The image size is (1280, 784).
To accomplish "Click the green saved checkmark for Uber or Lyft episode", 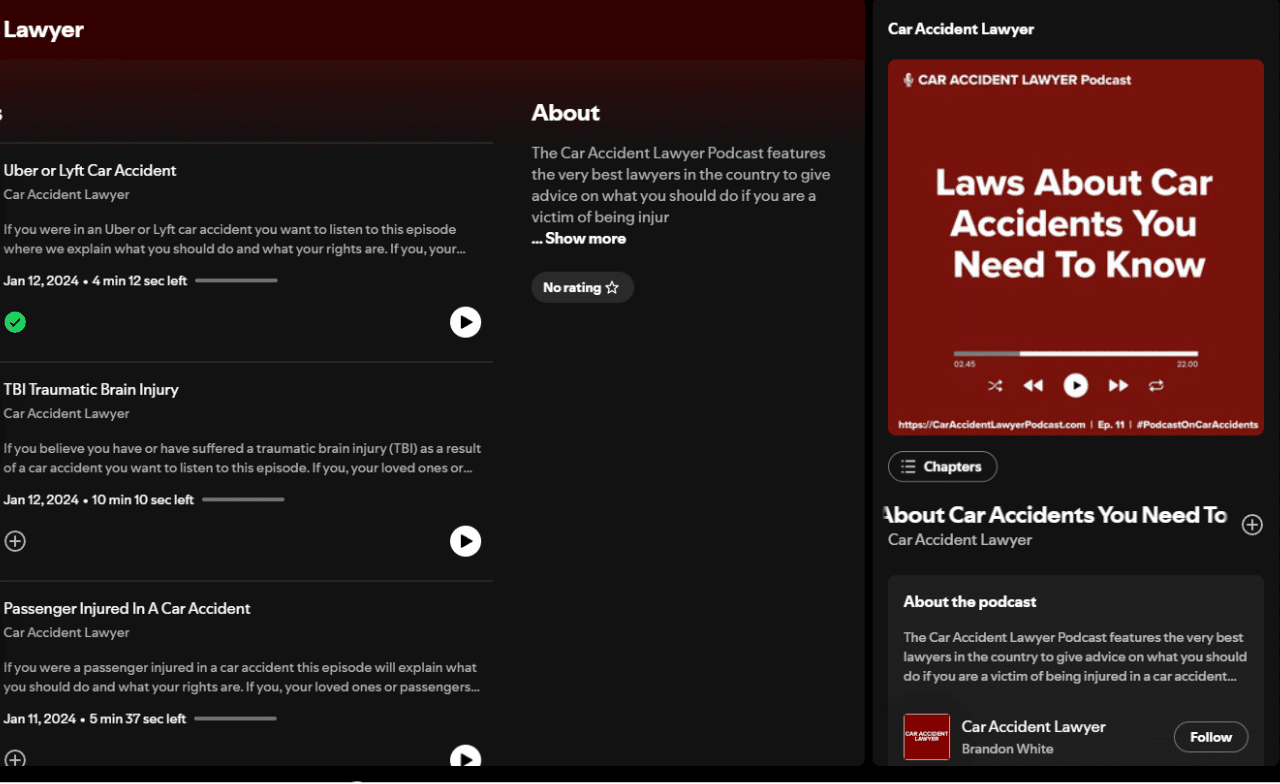I will point(15,322).
